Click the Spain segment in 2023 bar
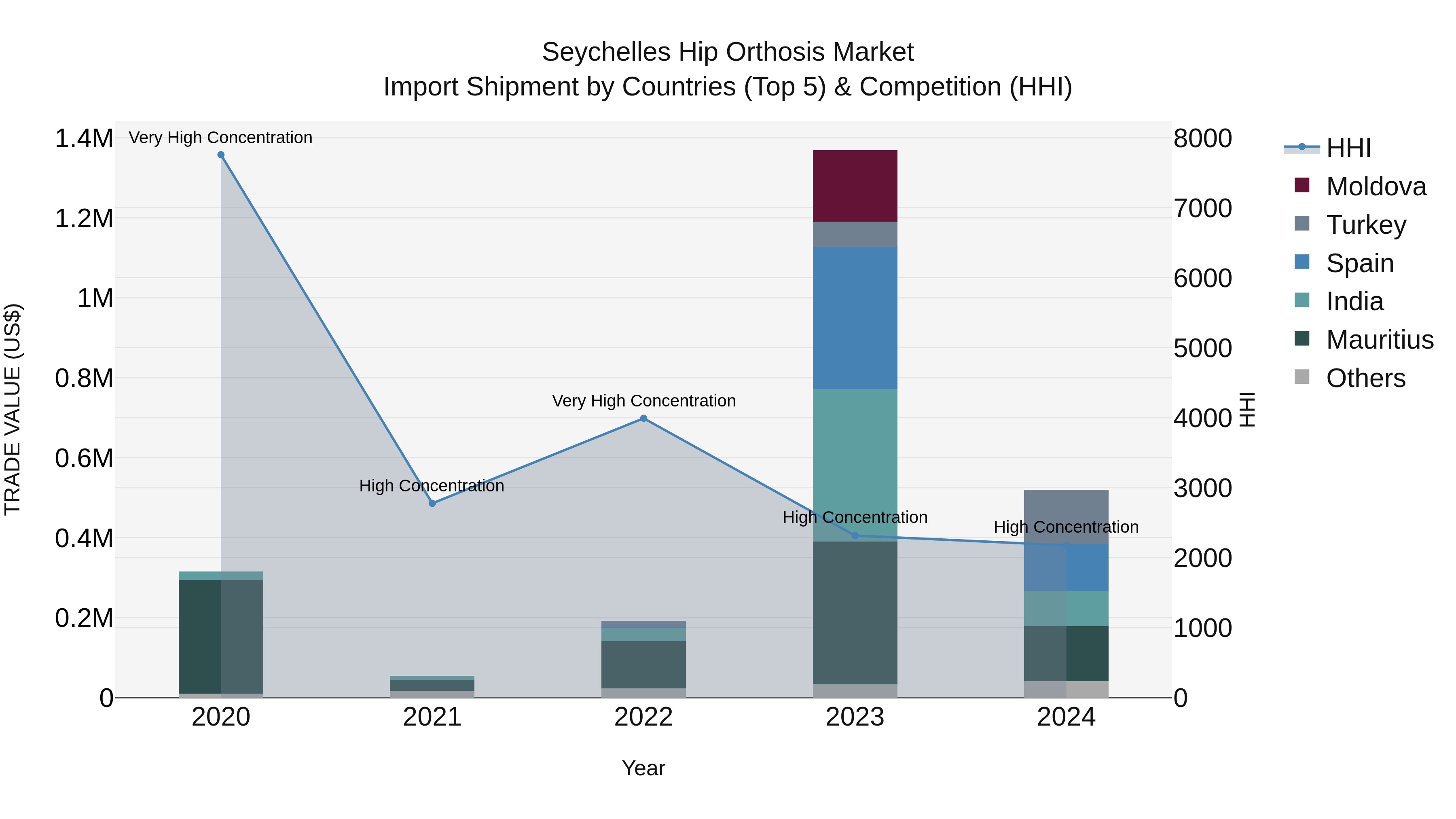This screenshot has height=819, width=1456. pyautogui.click(x=855, y=317)
